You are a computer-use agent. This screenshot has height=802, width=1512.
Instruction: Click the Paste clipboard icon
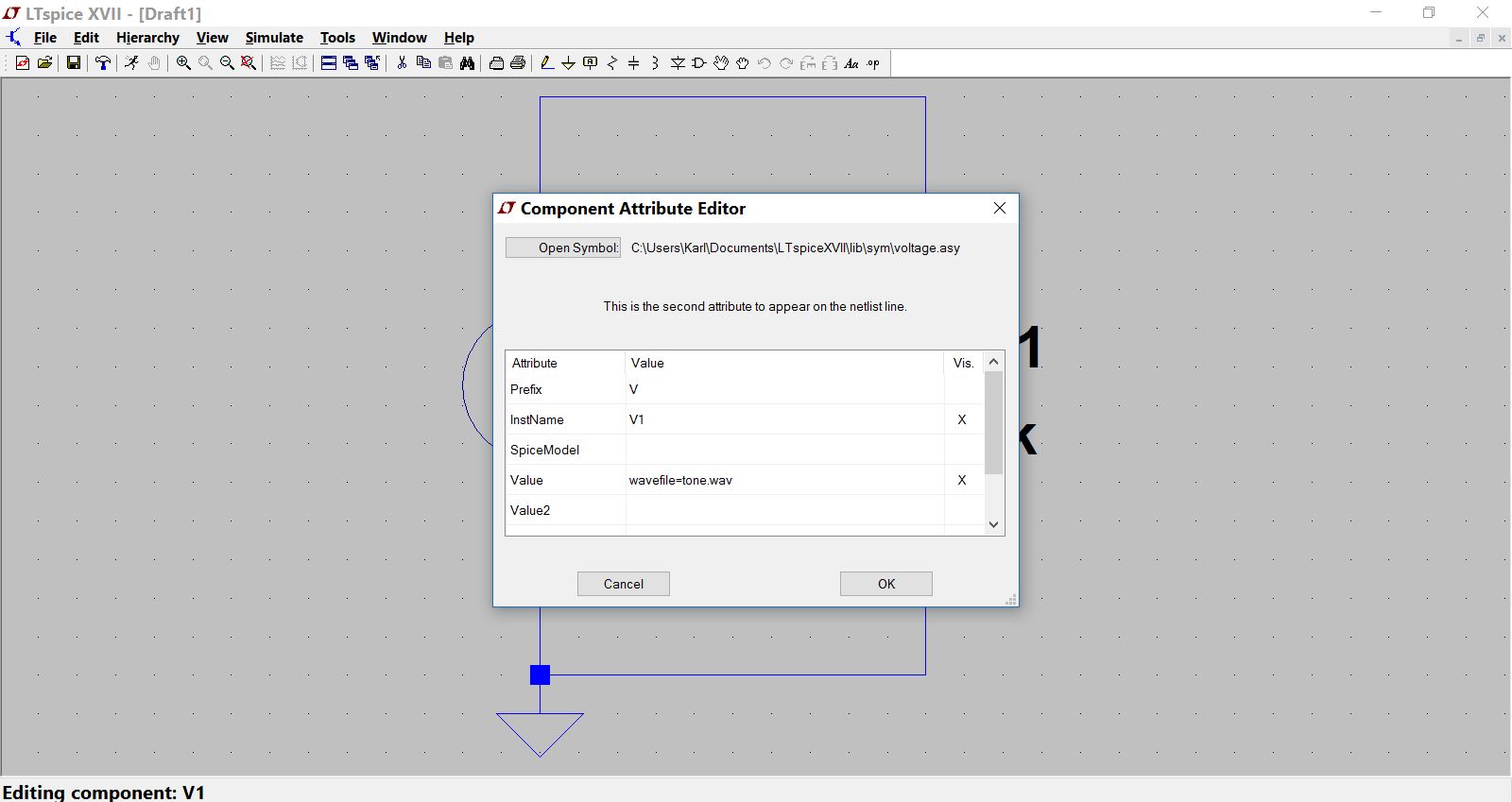[445, 63]
